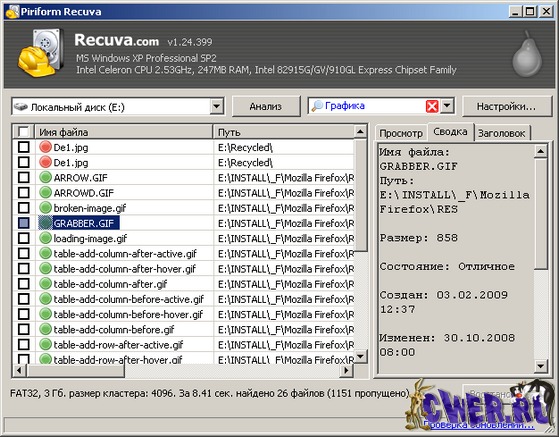Click status dot of table-add-column-before-active.gif
Viewport: 559px width, 437px height.
[x=46, y=299]
